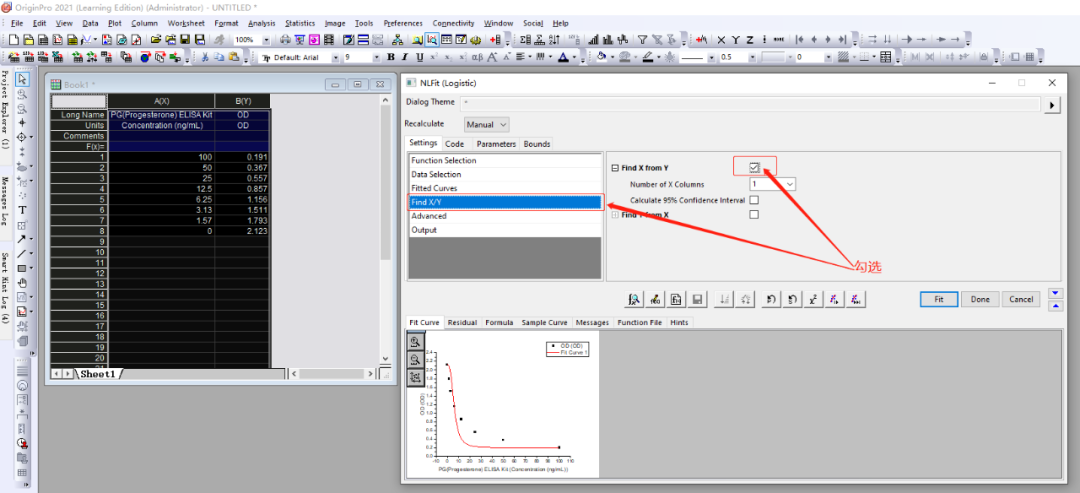
Task: Open the Number of X Columns dropdown
Action: point(789,184)
